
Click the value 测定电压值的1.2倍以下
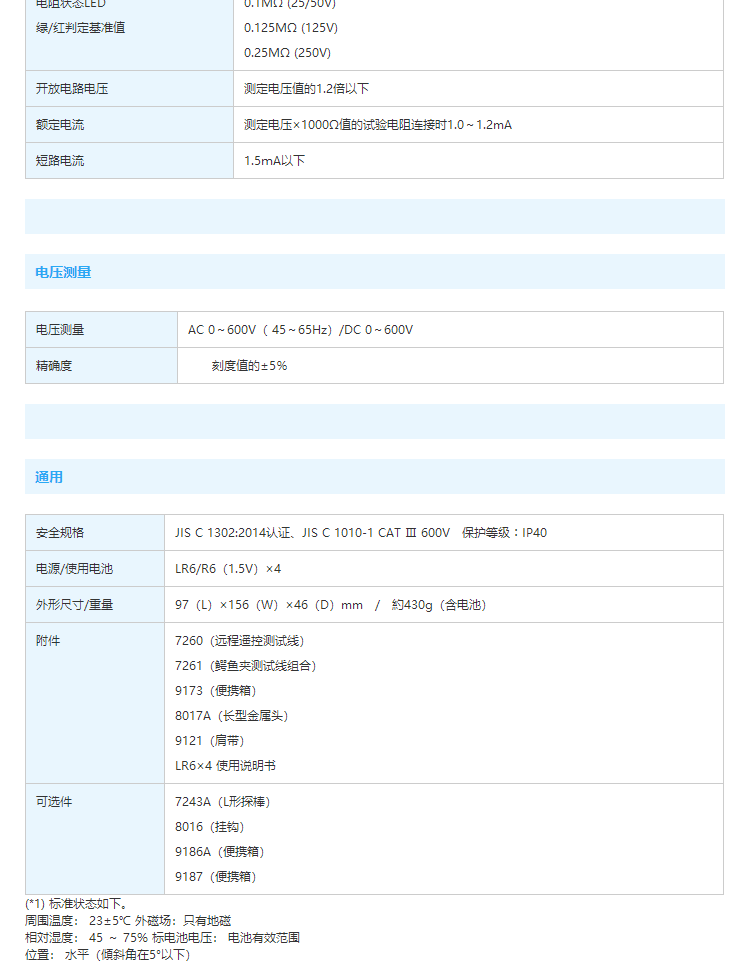click(x=306, y=89)
